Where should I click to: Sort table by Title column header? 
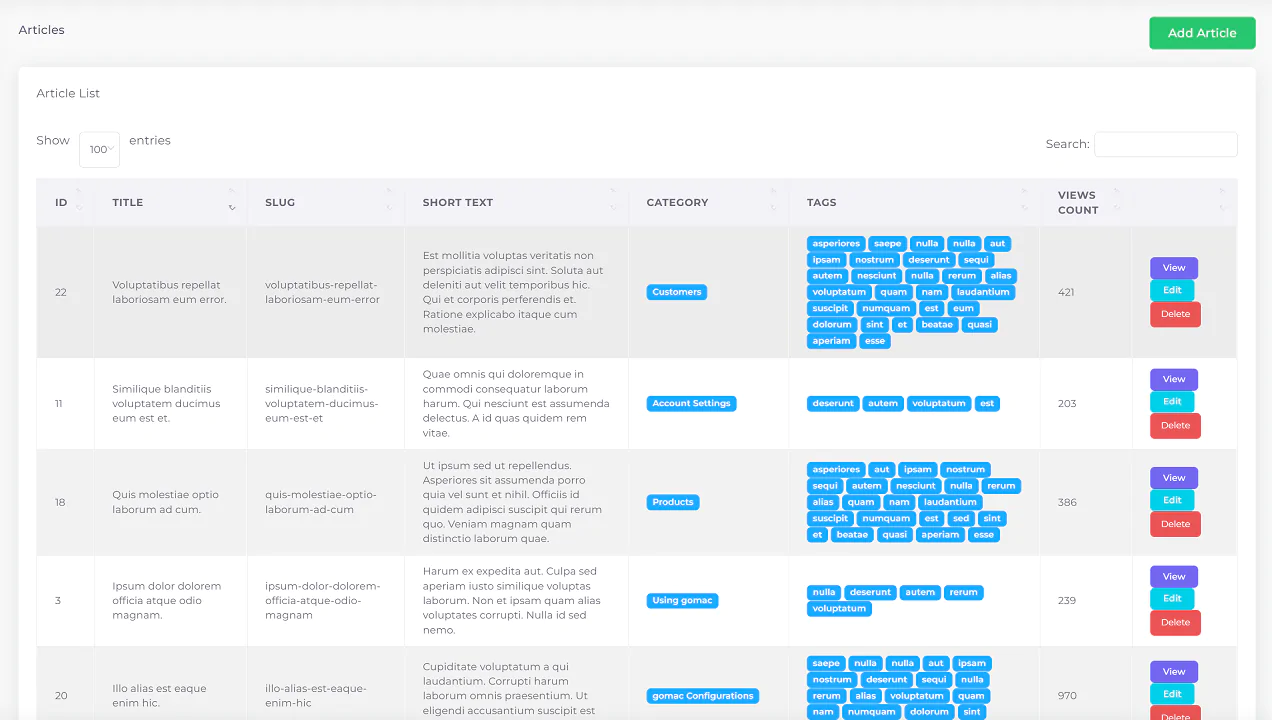coord(128,202)
